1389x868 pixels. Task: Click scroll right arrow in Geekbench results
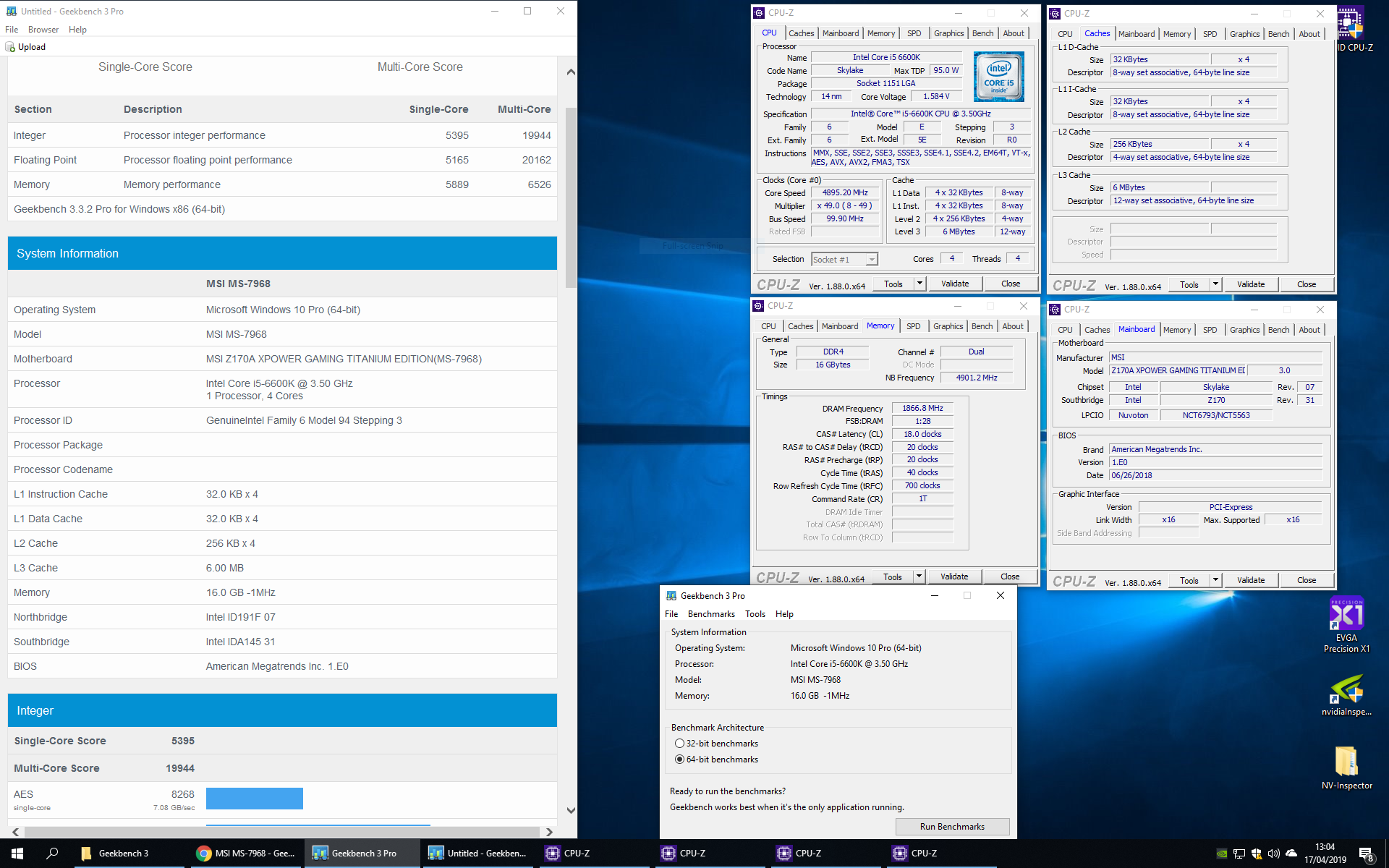tap(549, 832)
